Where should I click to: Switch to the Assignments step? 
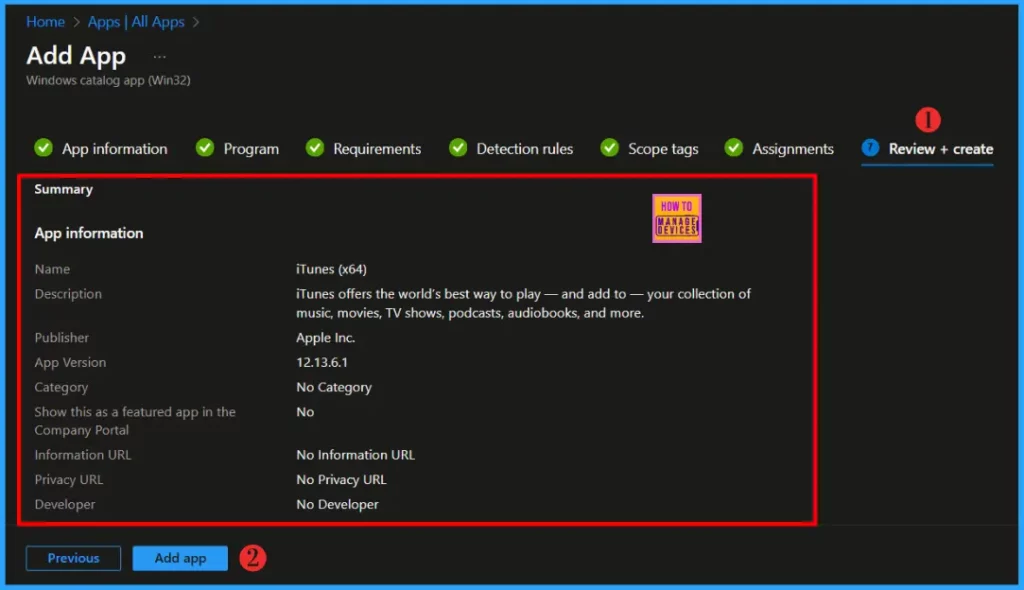pos(793,149)
